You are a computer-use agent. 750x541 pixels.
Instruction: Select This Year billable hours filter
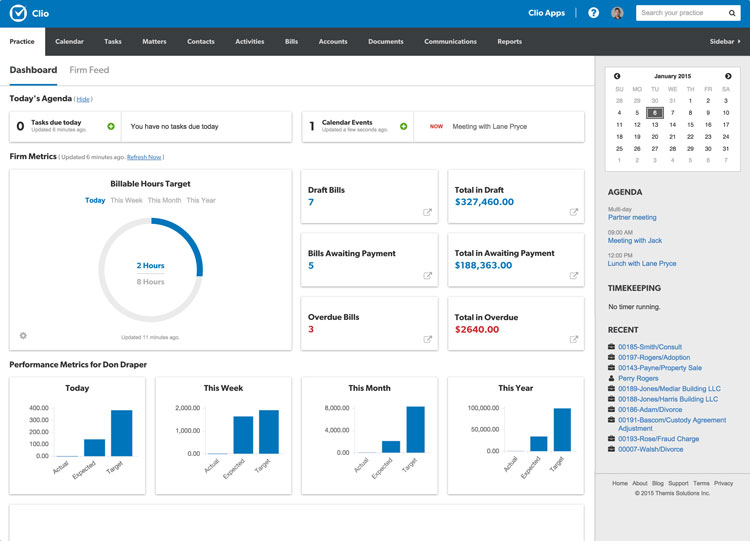pos(201,200)
